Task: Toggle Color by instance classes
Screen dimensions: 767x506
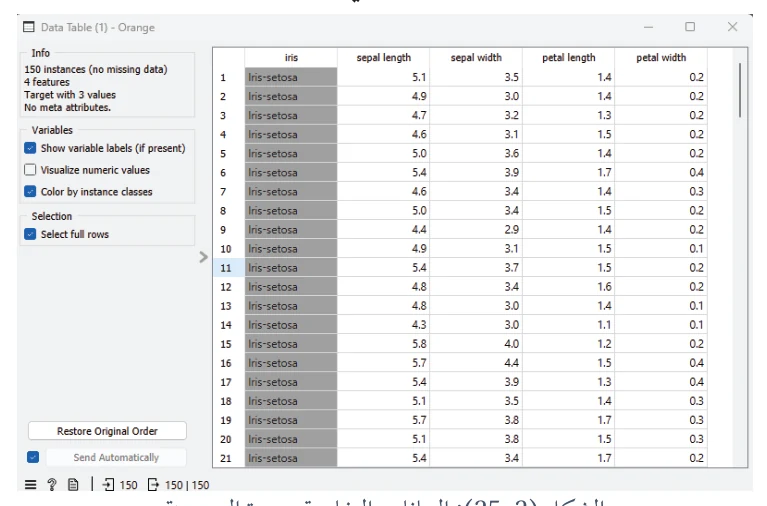Action: [x=30, y=191]
